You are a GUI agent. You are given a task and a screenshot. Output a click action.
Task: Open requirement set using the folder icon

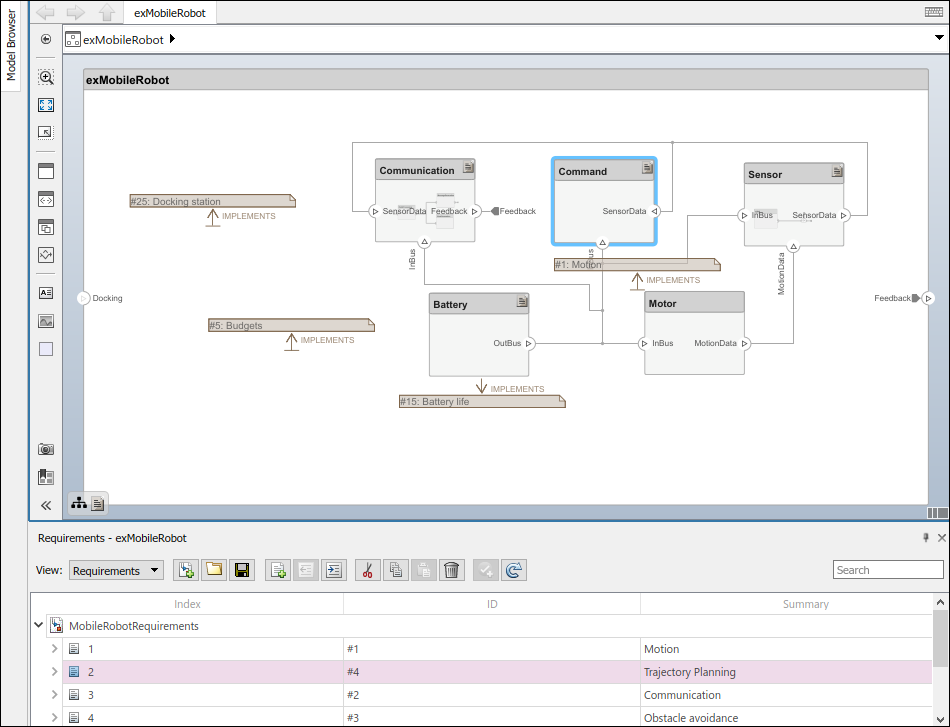point(213,570)
